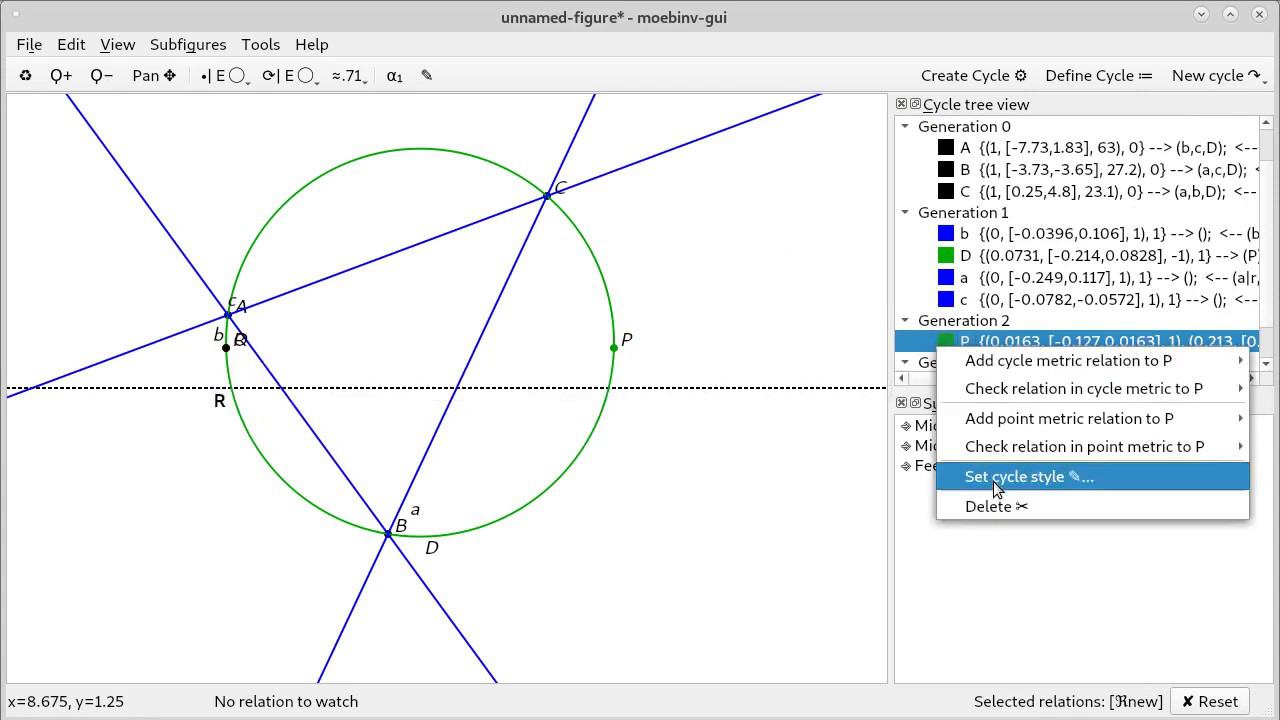Zoom in with the Q+ tool

pos(61,76)
